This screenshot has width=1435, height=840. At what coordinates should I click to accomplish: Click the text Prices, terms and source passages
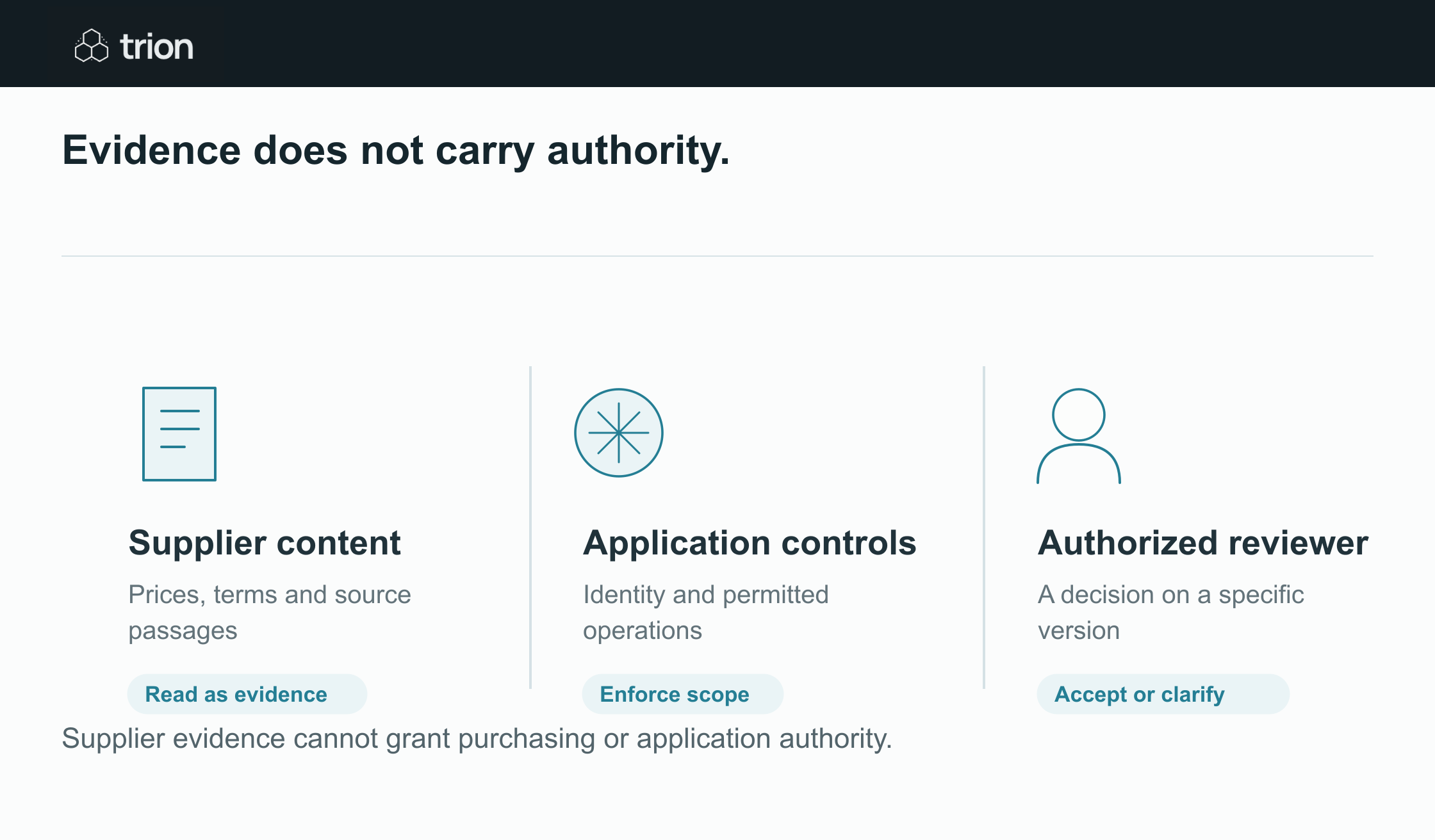point(270,613)
